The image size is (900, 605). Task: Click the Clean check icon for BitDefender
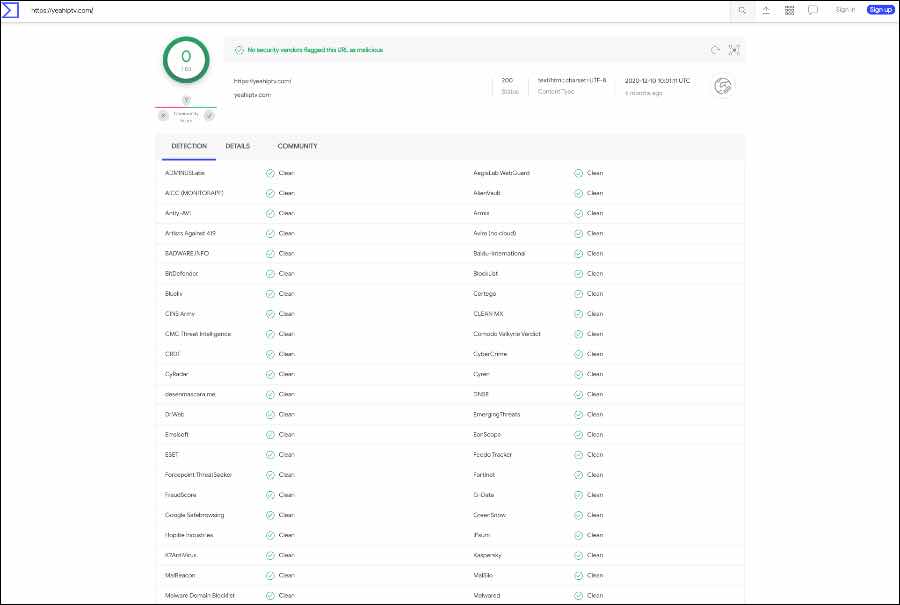pos(270,274)
